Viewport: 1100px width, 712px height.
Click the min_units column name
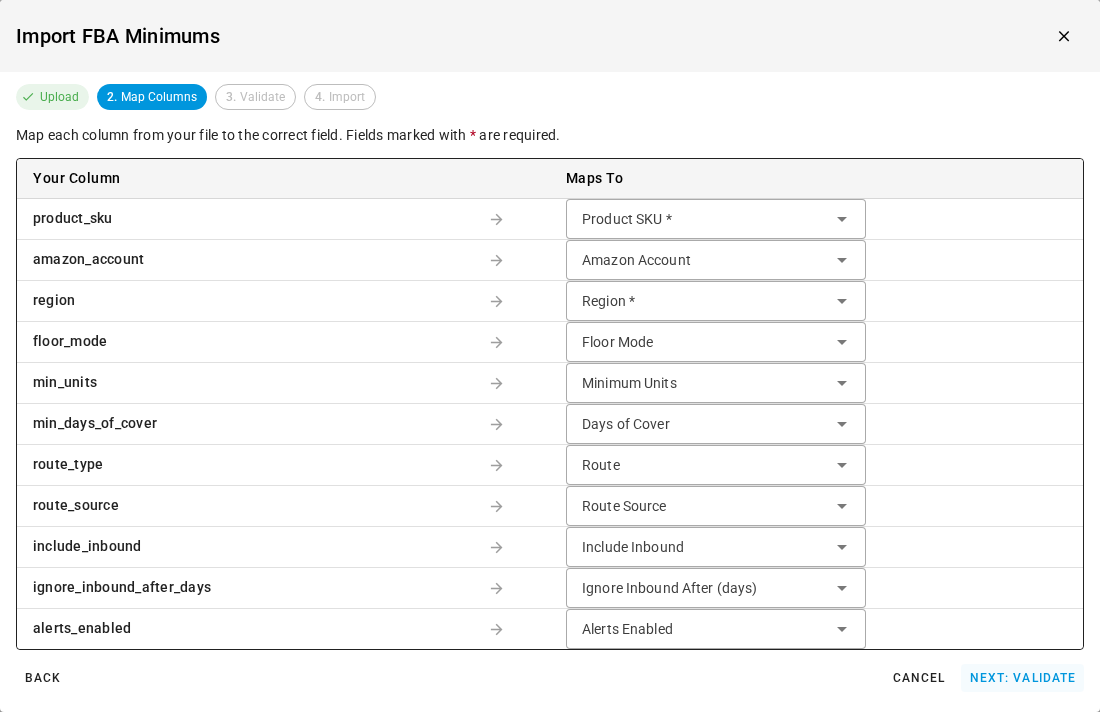click(x=65, y=382)
